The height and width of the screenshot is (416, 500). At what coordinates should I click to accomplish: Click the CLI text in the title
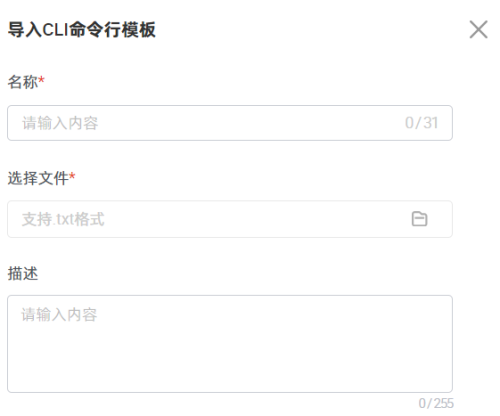click(56, 30)
